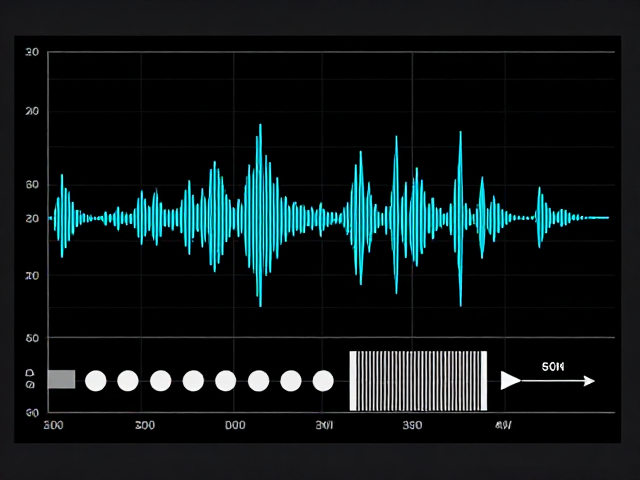Click the '60' label on the vertical axis
The width and height of the screenshot is (640, 480).
coord(32,184)
